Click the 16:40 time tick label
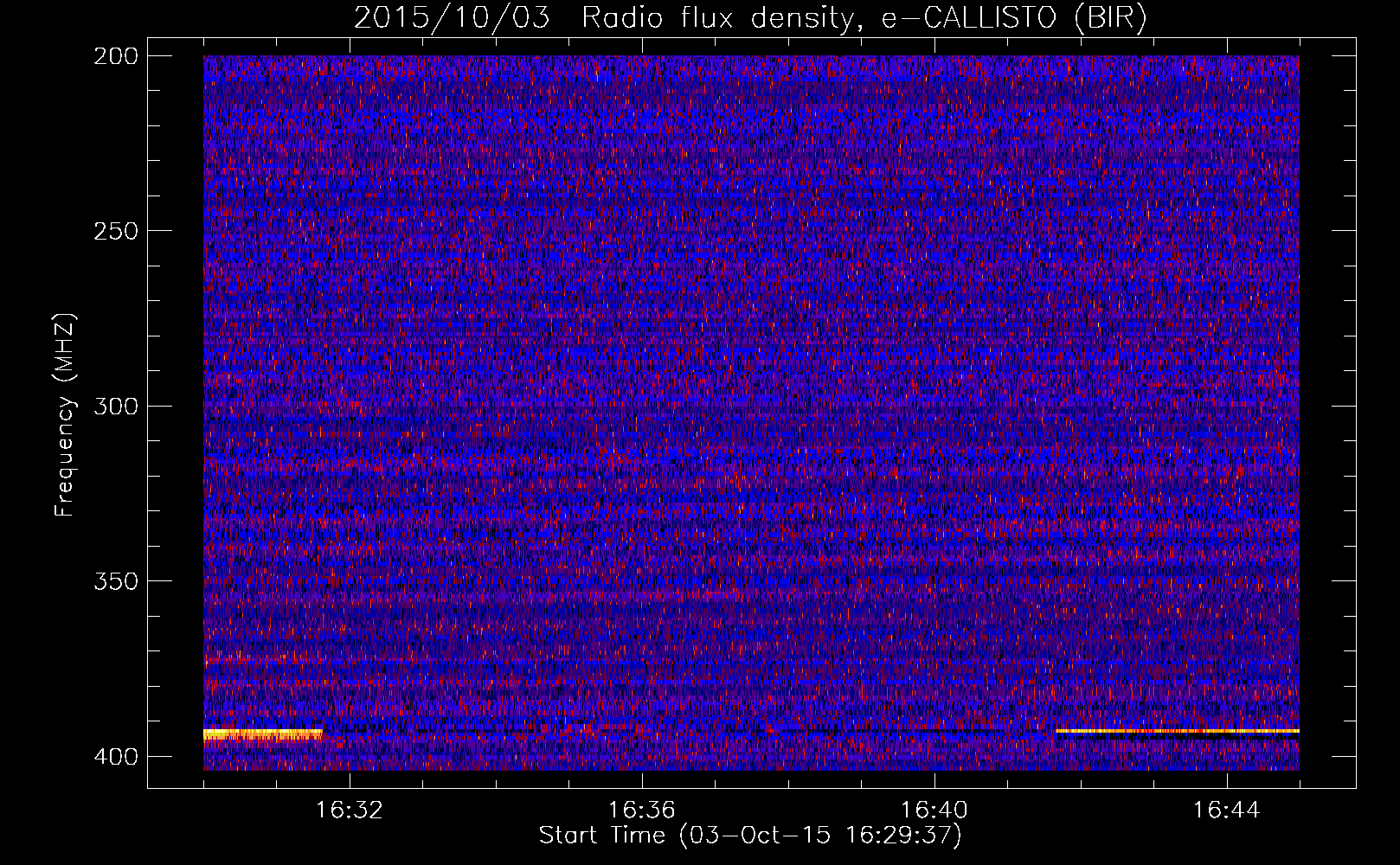Screen dimensions: 1400x865 pyautogui.click(x=934, y=811)
